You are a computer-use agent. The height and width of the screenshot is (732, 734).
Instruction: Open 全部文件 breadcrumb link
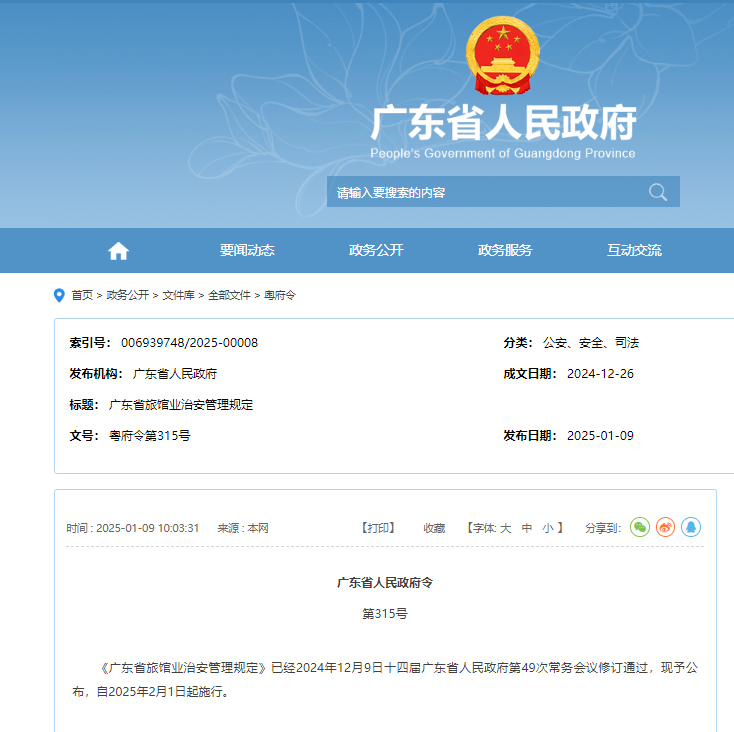pos(229,295)
